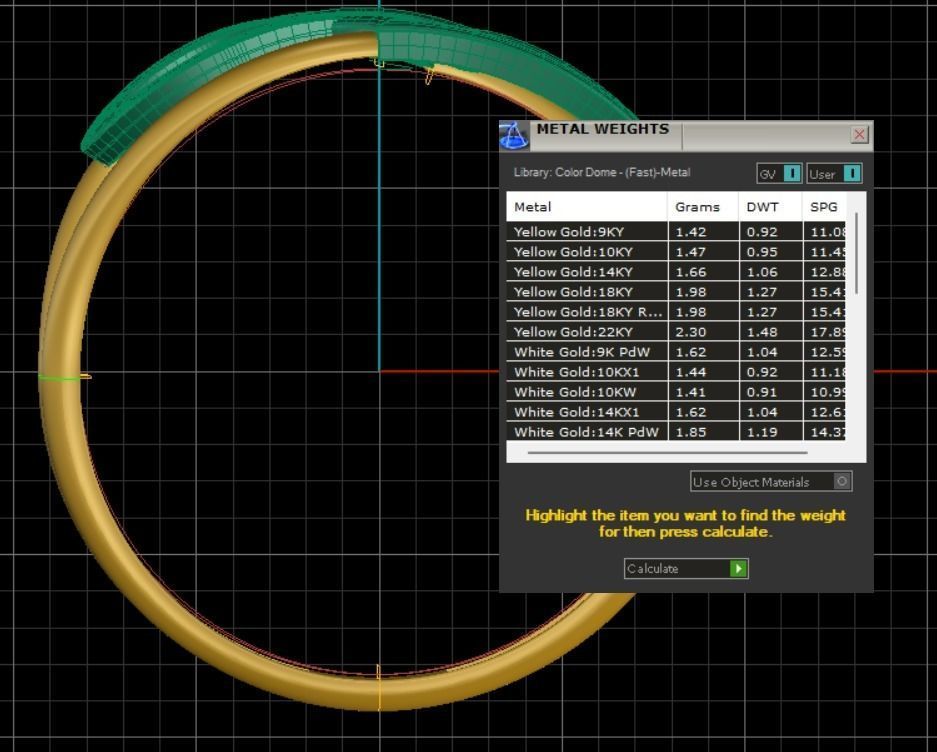
Task: Toggle the User library switch
Action: pyautogui.click(x=834, y=174)
